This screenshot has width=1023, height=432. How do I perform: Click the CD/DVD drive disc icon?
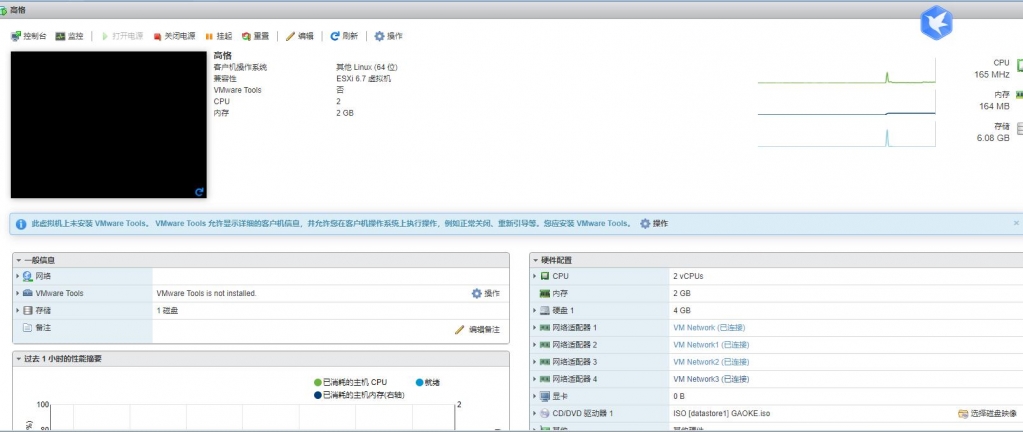tap(545, 414)
